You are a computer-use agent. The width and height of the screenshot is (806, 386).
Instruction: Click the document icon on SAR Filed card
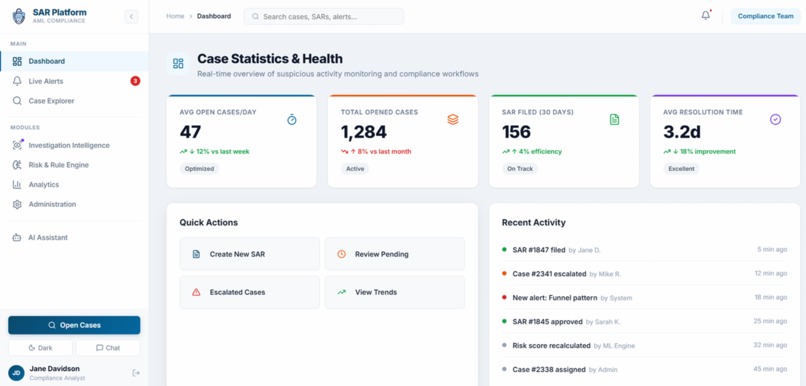click(614, 120)
